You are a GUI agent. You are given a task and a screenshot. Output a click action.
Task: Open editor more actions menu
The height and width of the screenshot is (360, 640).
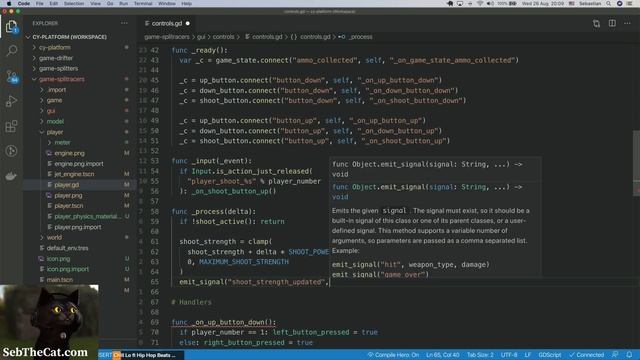627,23
